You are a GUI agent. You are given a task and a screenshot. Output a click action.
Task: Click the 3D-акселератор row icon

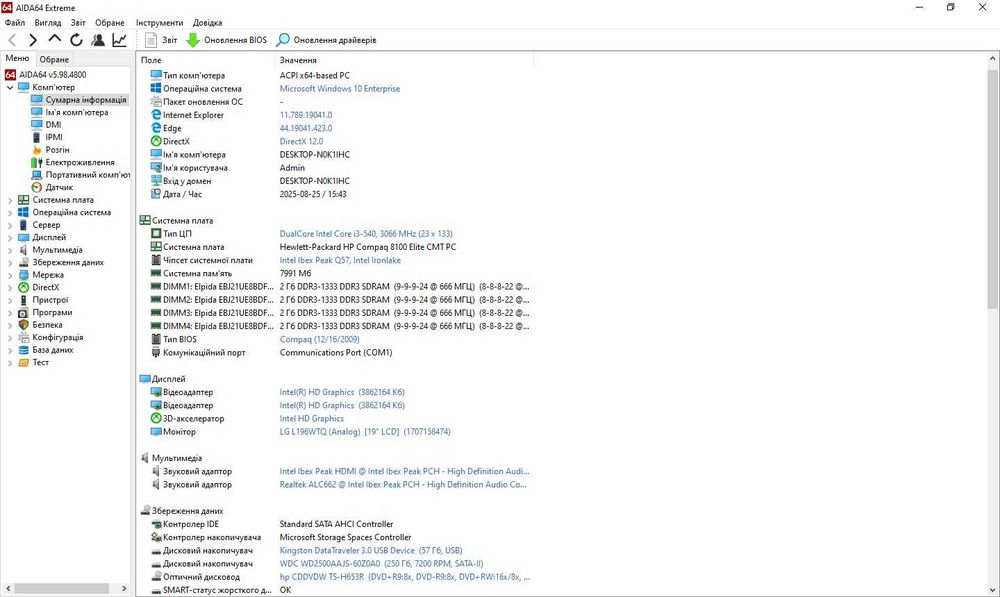pos(156,418)
